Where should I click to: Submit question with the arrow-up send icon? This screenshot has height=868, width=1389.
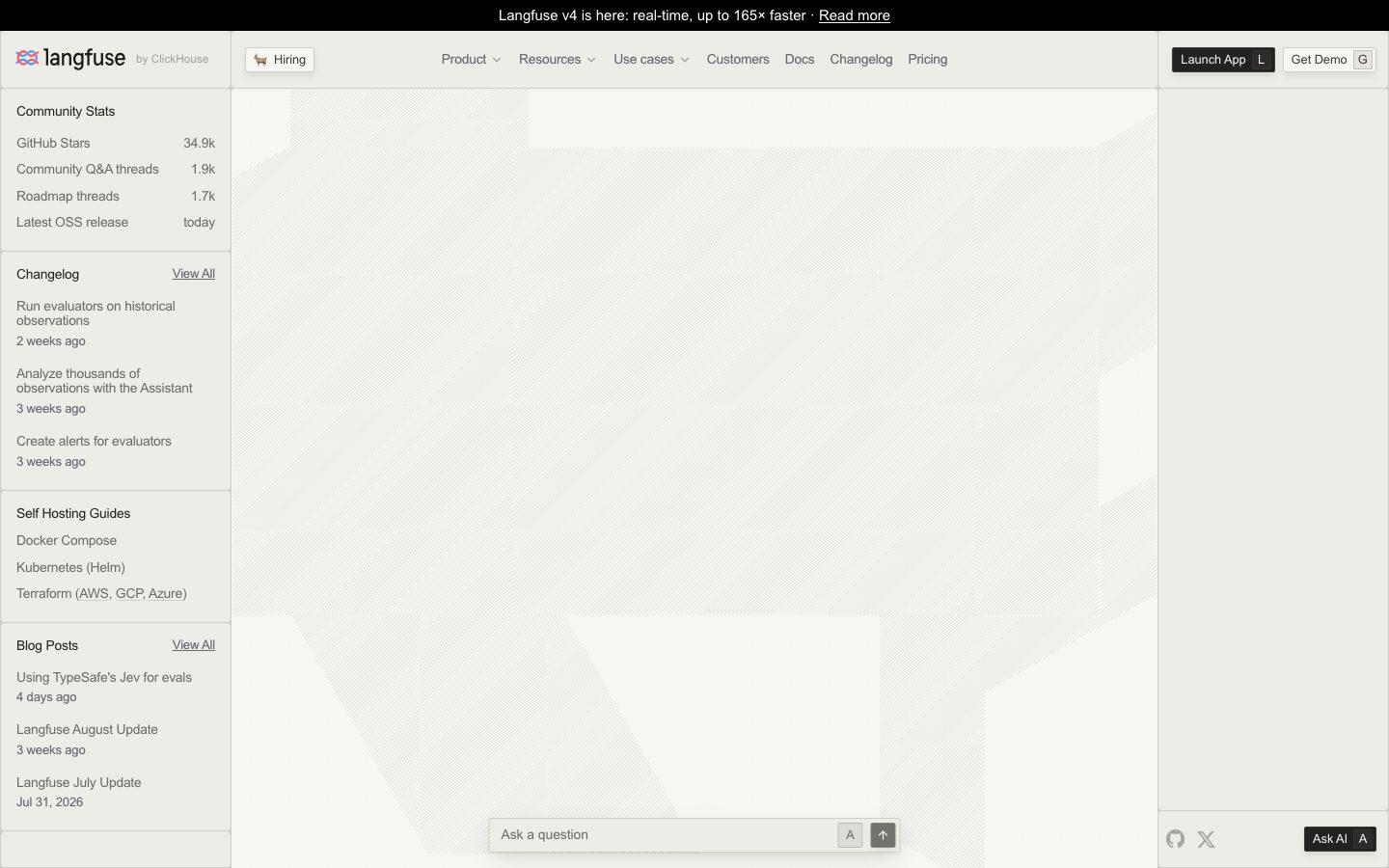[883, 835]
